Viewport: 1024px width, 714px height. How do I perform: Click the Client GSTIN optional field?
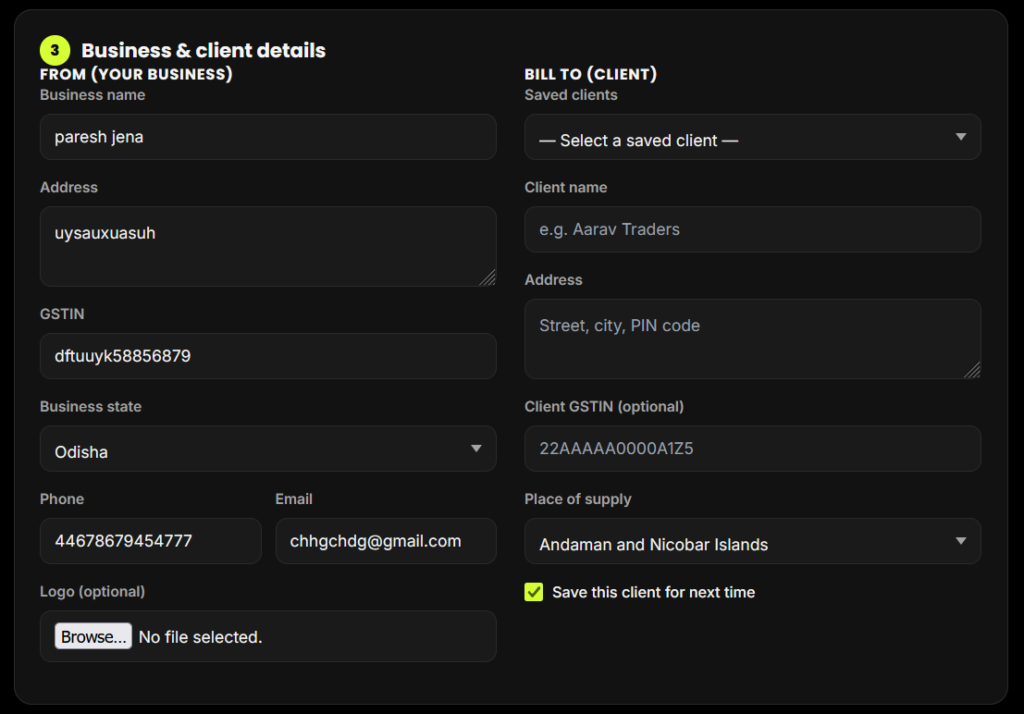[752, 449]
